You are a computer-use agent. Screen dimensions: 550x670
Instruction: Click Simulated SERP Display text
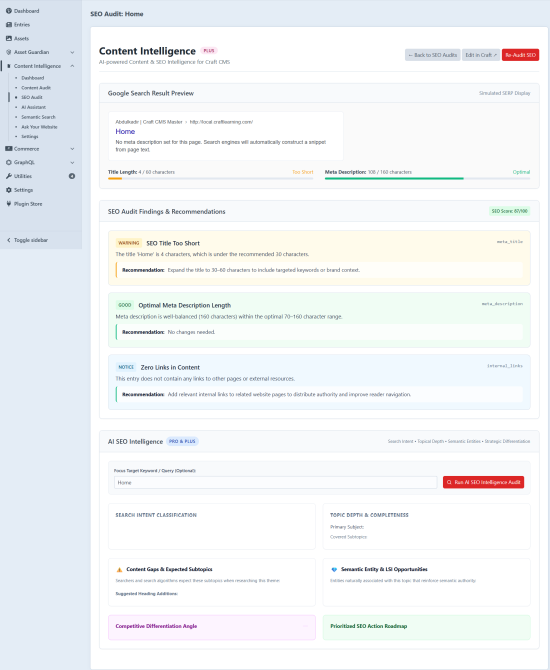(505, 93)
